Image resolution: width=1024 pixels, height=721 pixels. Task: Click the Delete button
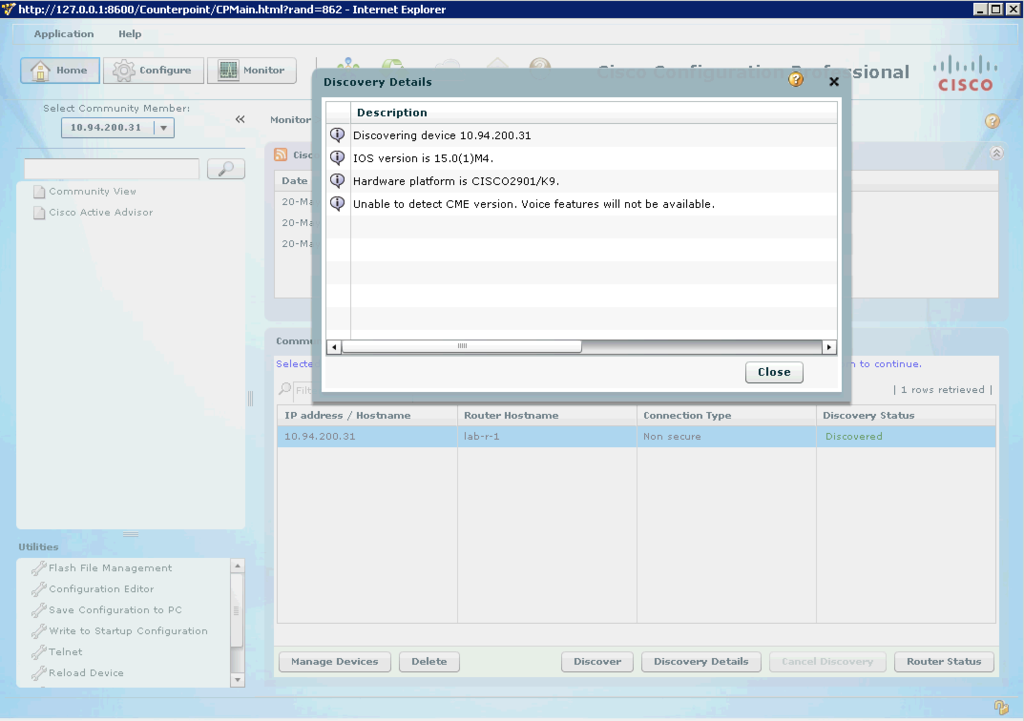[x=429, y=662]
